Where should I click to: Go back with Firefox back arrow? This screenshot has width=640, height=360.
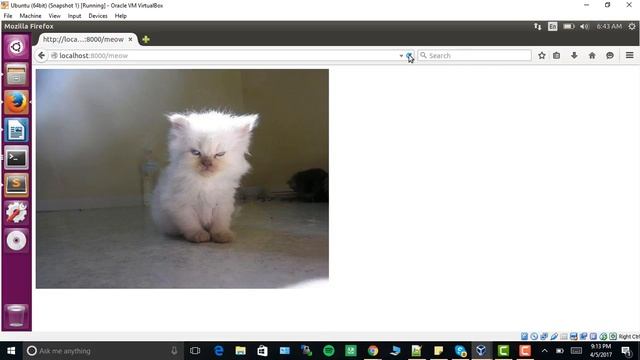click(41, 56)
